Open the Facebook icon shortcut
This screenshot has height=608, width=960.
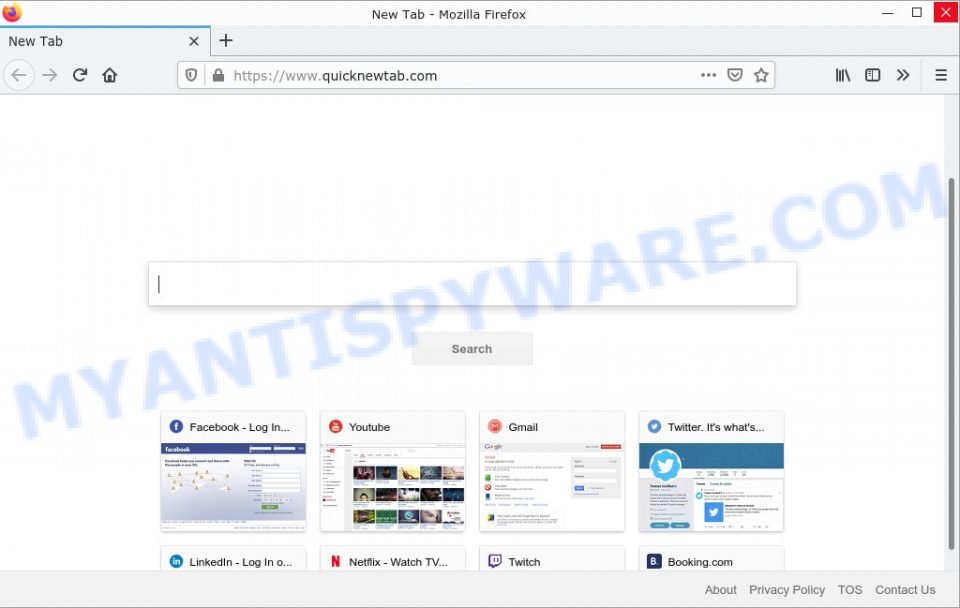176,427
